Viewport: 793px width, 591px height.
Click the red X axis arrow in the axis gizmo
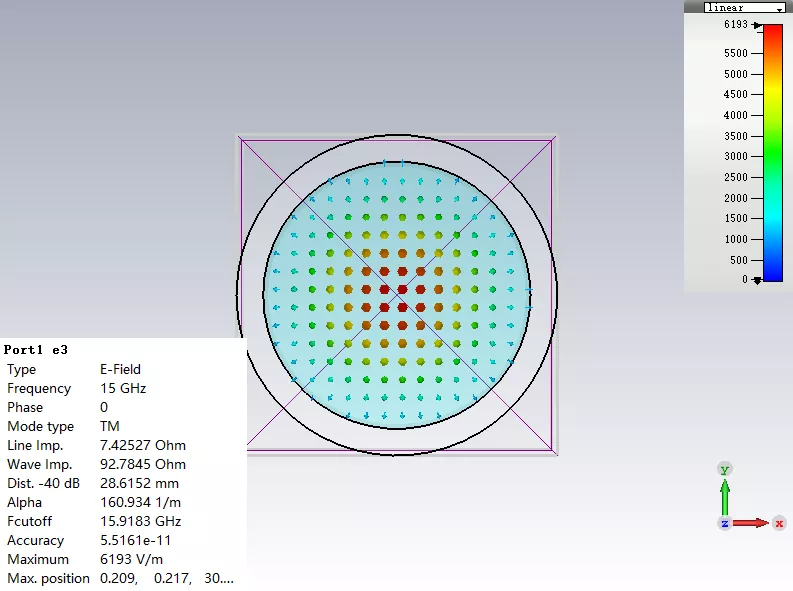coord(751,523)
